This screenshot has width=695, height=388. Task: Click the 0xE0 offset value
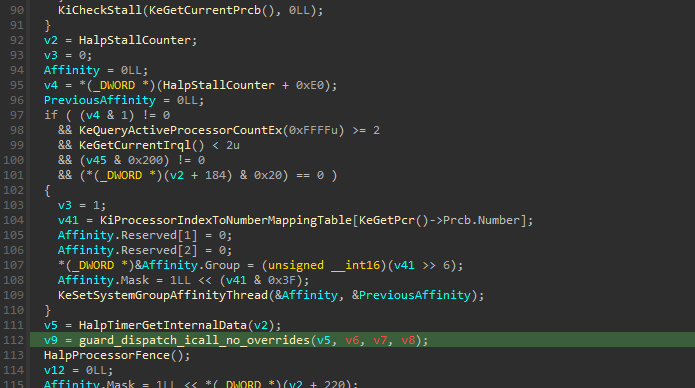[310, 85]
